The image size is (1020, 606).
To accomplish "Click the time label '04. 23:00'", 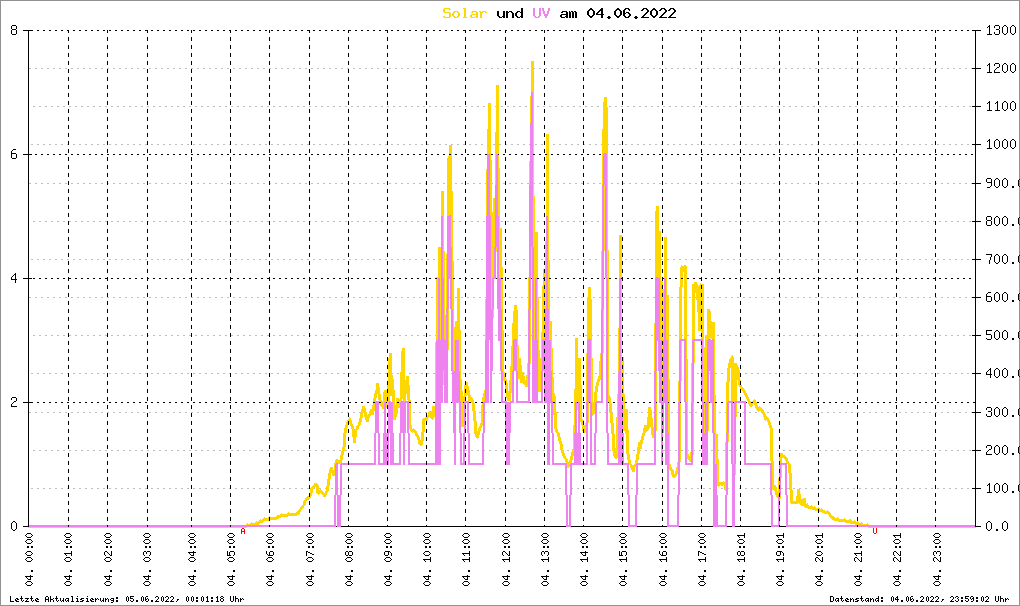I will tap(937, 559).
